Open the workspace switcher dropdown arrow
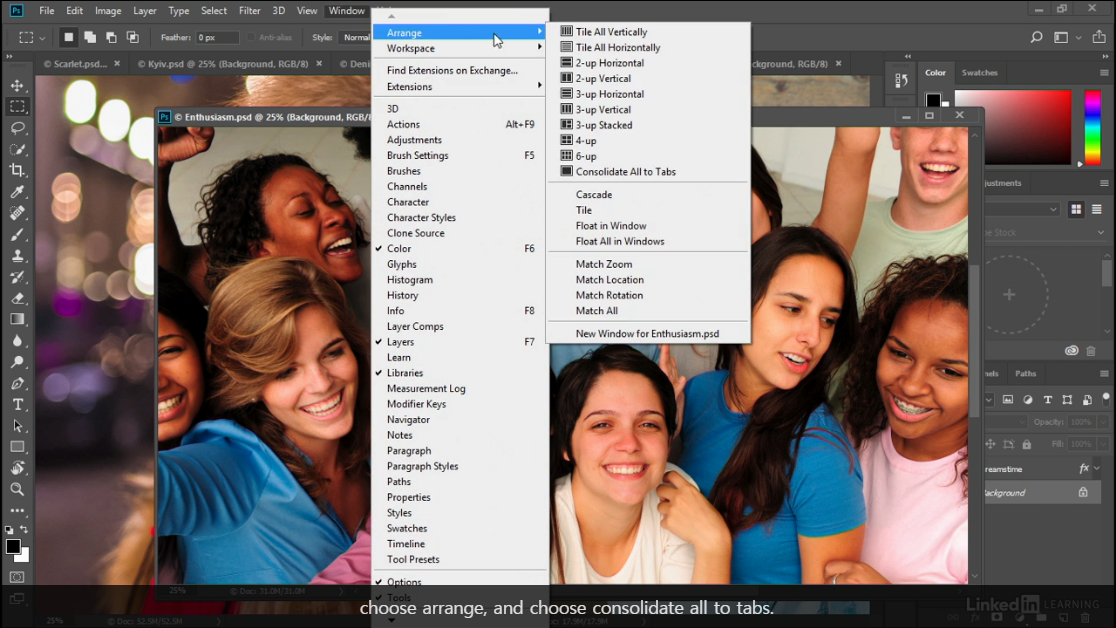 pos(1078,37)
